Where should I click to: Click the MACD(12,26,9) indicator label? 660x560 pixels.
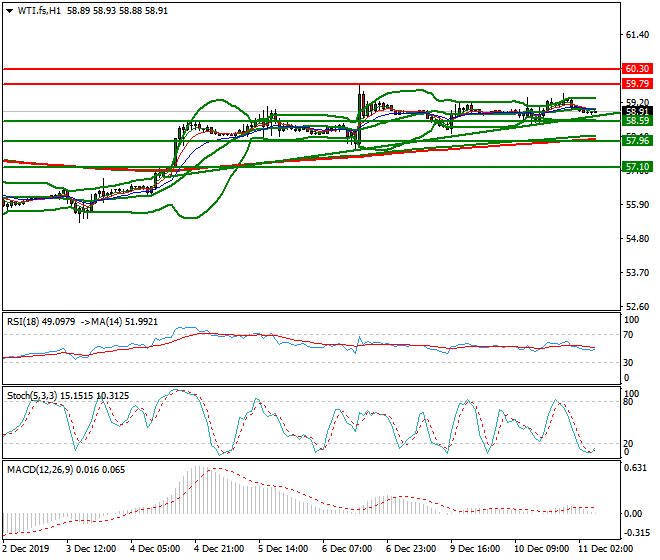pos(35,468)
